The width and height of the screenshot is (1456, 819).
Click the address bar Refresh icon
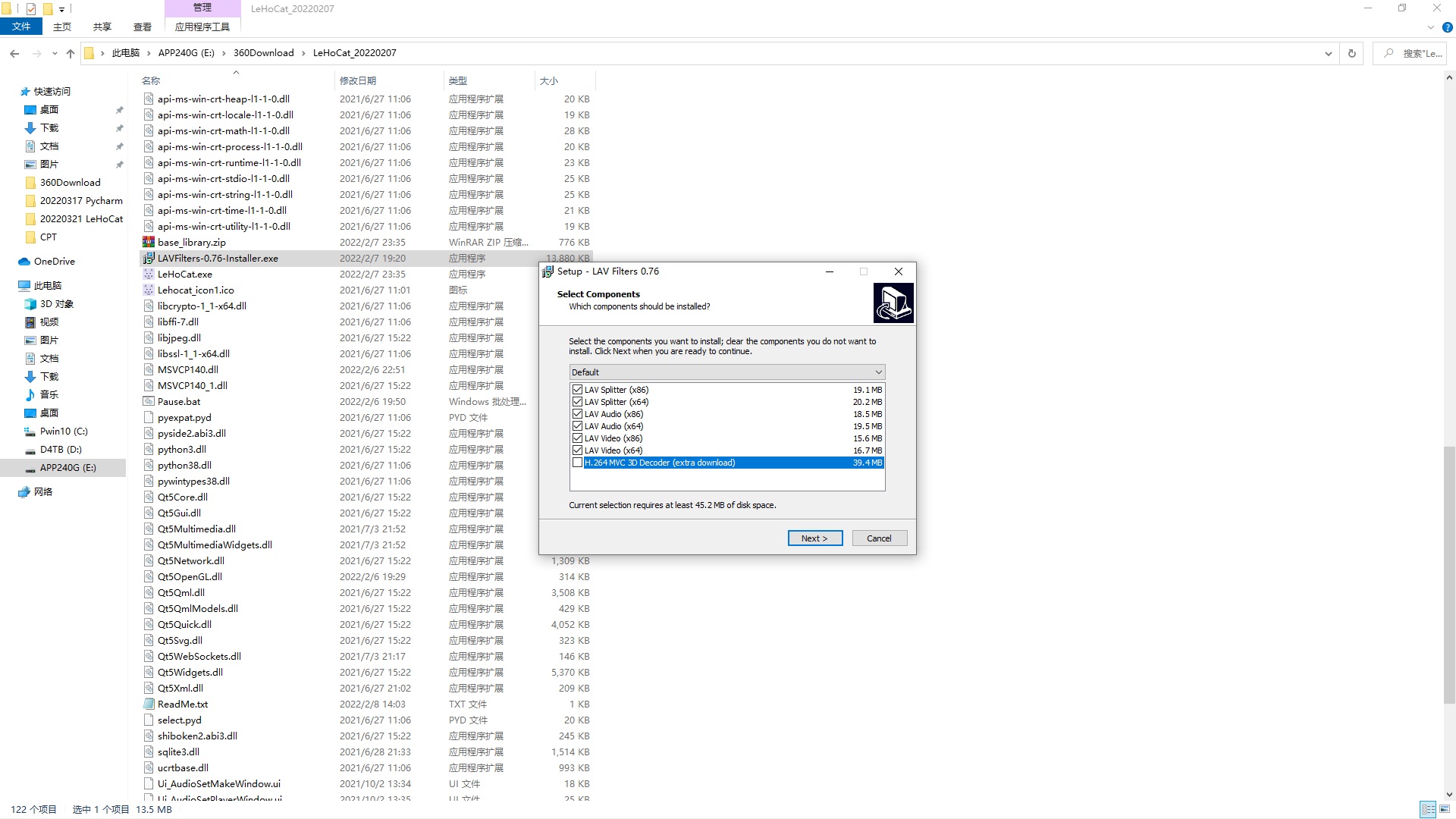click(1351, 53)
